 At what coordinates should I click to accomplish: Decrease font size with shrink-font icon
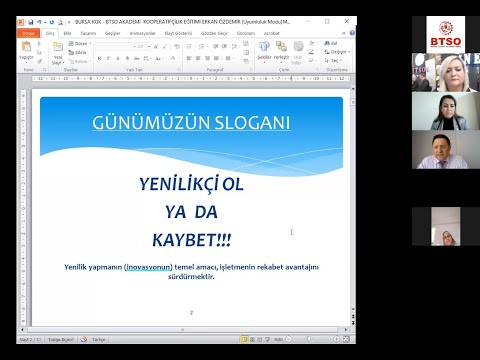(164, 47)
